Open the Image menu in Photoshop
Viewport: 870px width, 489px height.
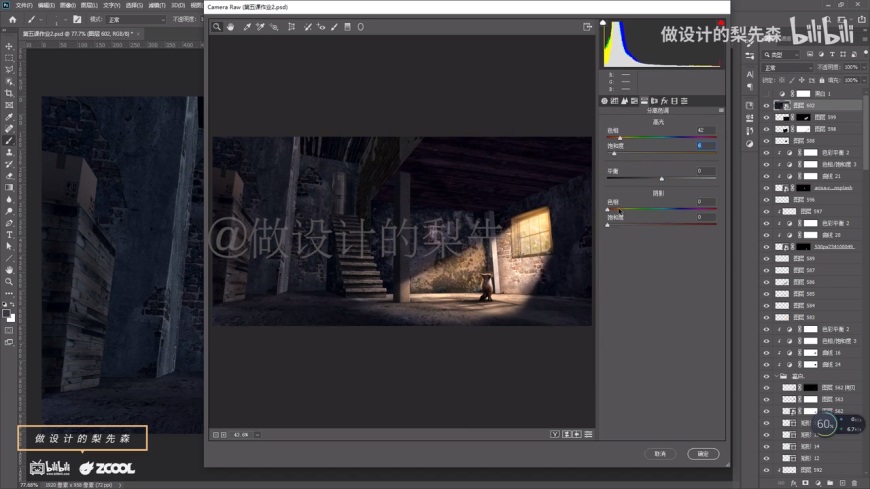[67, 5]
